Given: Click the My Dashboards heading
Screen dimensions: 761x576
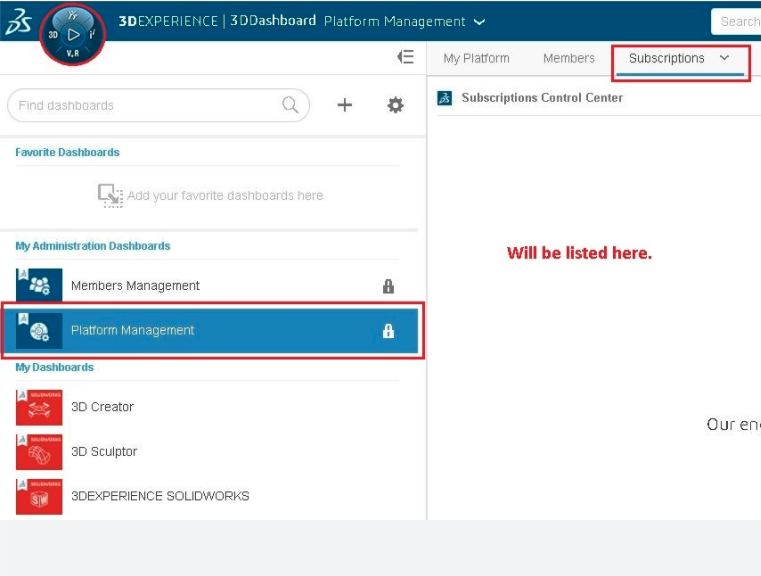Looking at the screenshot, I should pos(54,367).
